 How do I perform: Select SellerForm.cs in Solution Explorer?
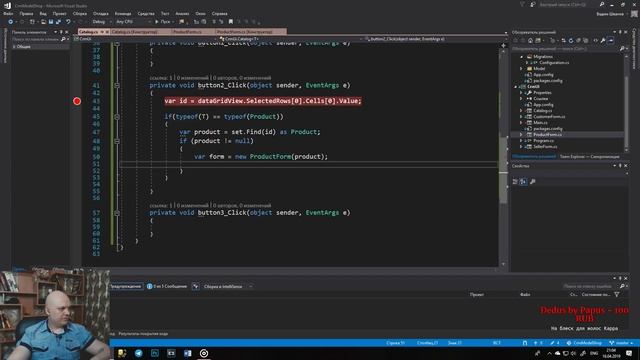click(545, 147)
